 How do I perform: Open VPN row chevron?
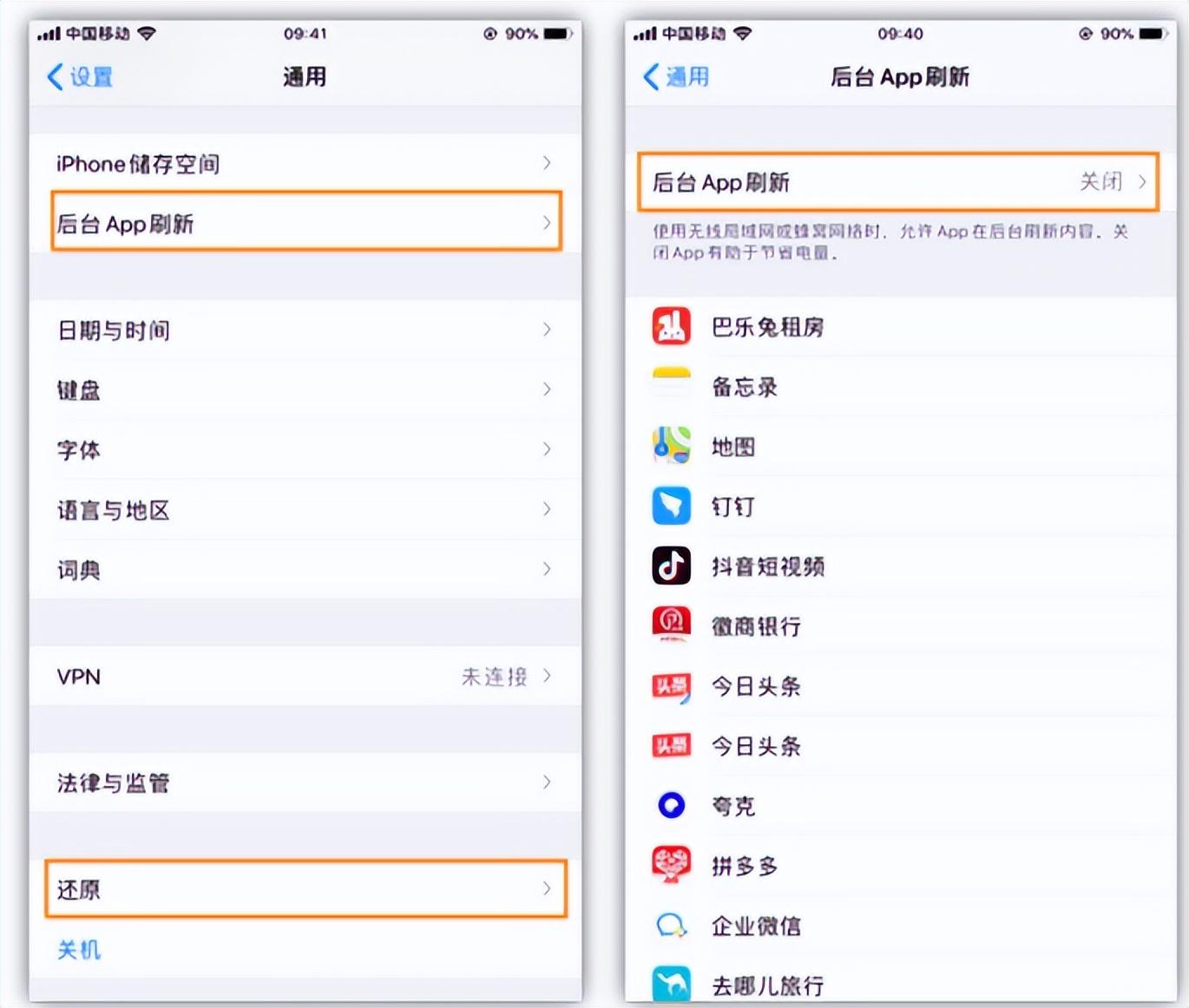click(547, 676)
